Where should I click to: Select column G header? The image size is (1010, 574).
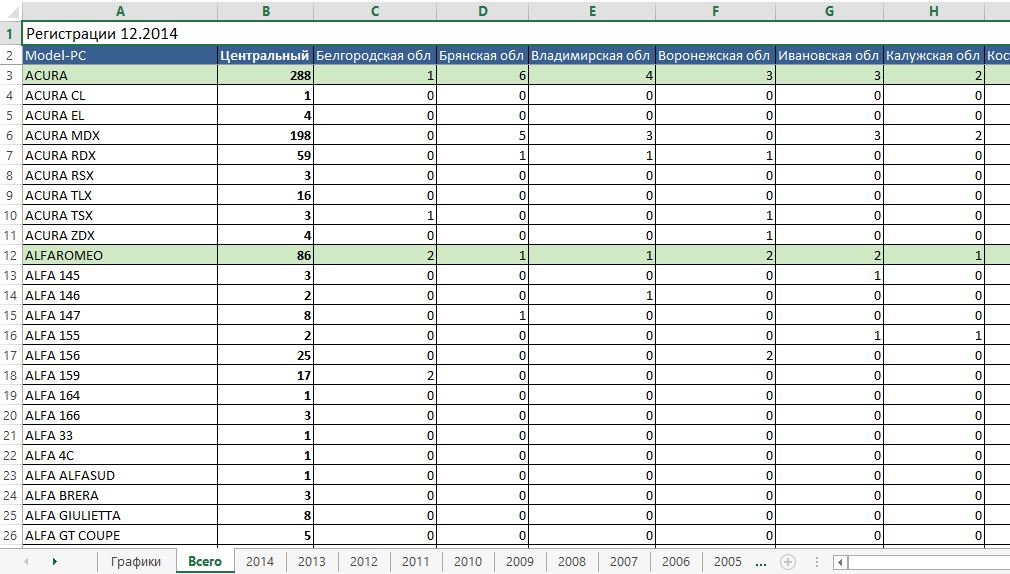829,11
